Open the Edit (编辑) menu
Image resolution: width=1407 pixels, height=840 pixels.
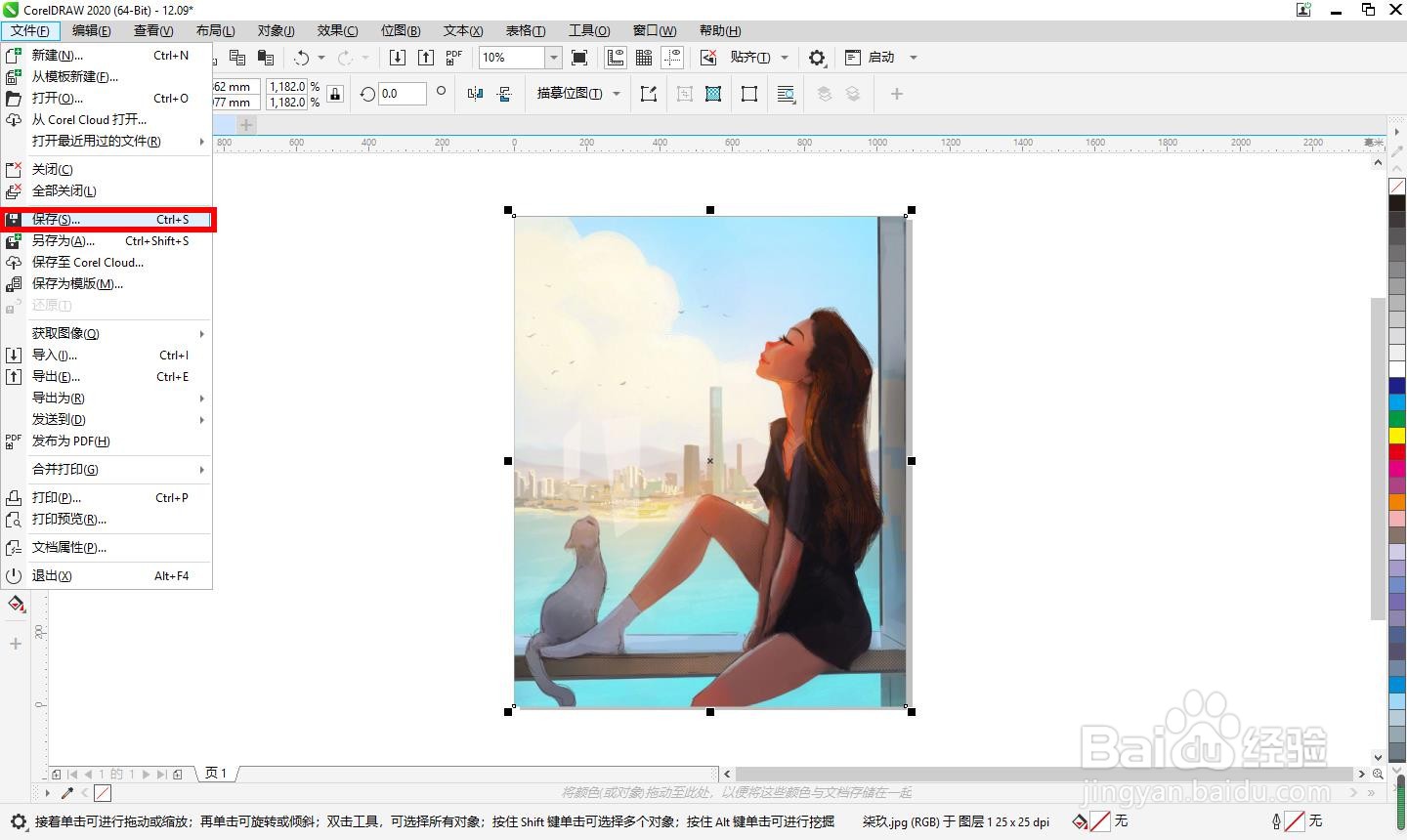point(92,30)
